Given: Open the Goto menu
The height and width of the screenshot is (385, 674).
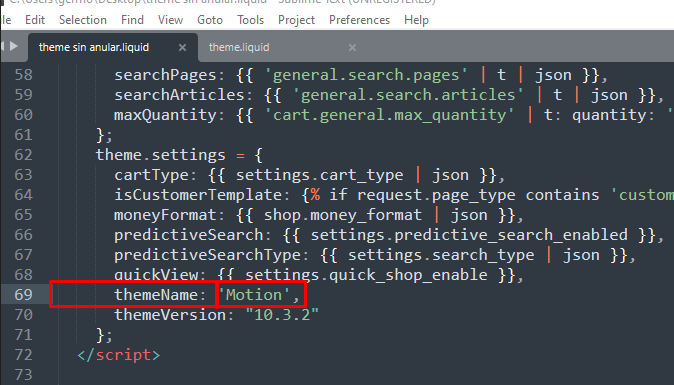Looking at the screenshot, I should (210, 20).
